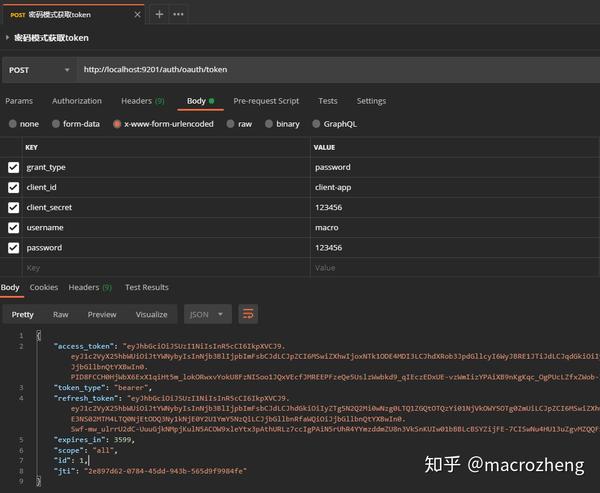This screenshot has width=600, height=493.
Task: Close the 密码模式获取token request tab
Action: pyautogui.click(x=137, y=15)
